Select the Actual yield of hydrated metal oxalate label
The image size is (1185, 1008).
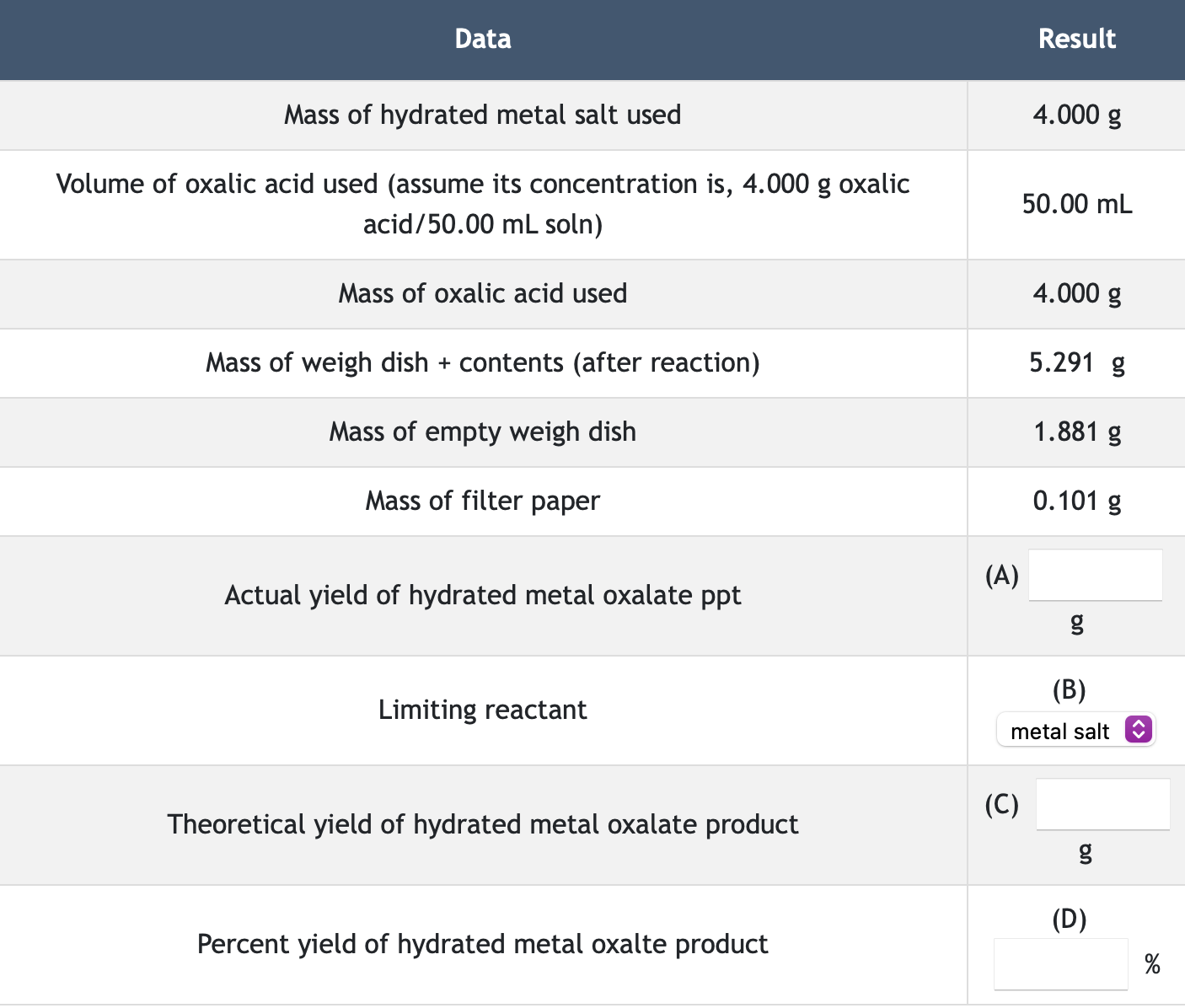click(483, 595)
